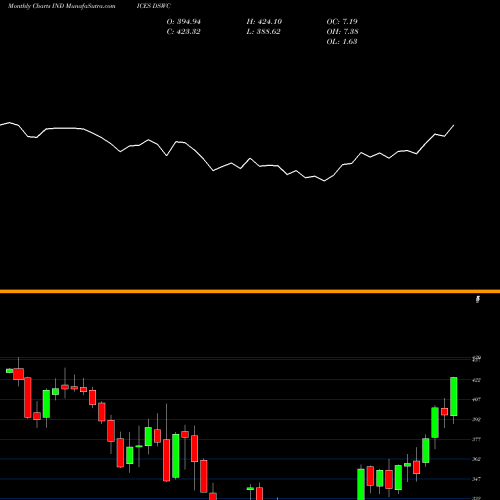Click the 407 price axis label
500x500 pixels.
point(477,399)
